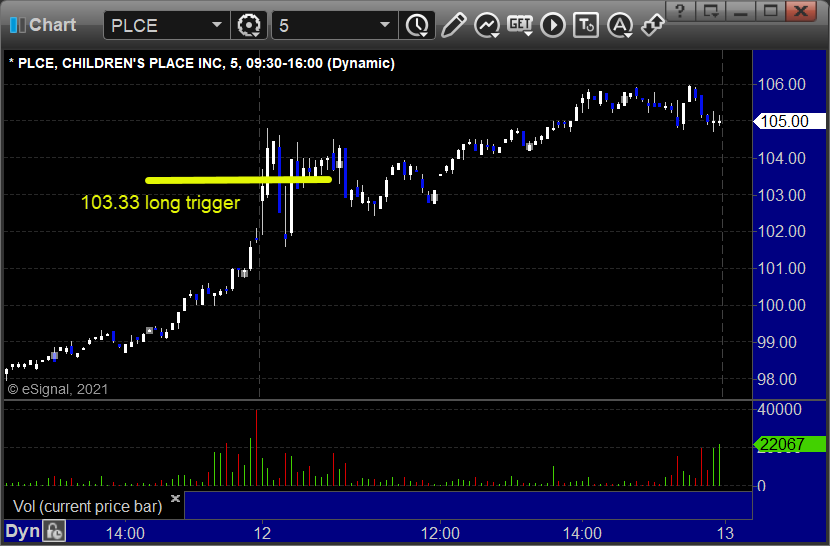The height and width of the screenshot is (546, 830).
Task: Click the 98.00 price axis label
Action: pos(777,379)
